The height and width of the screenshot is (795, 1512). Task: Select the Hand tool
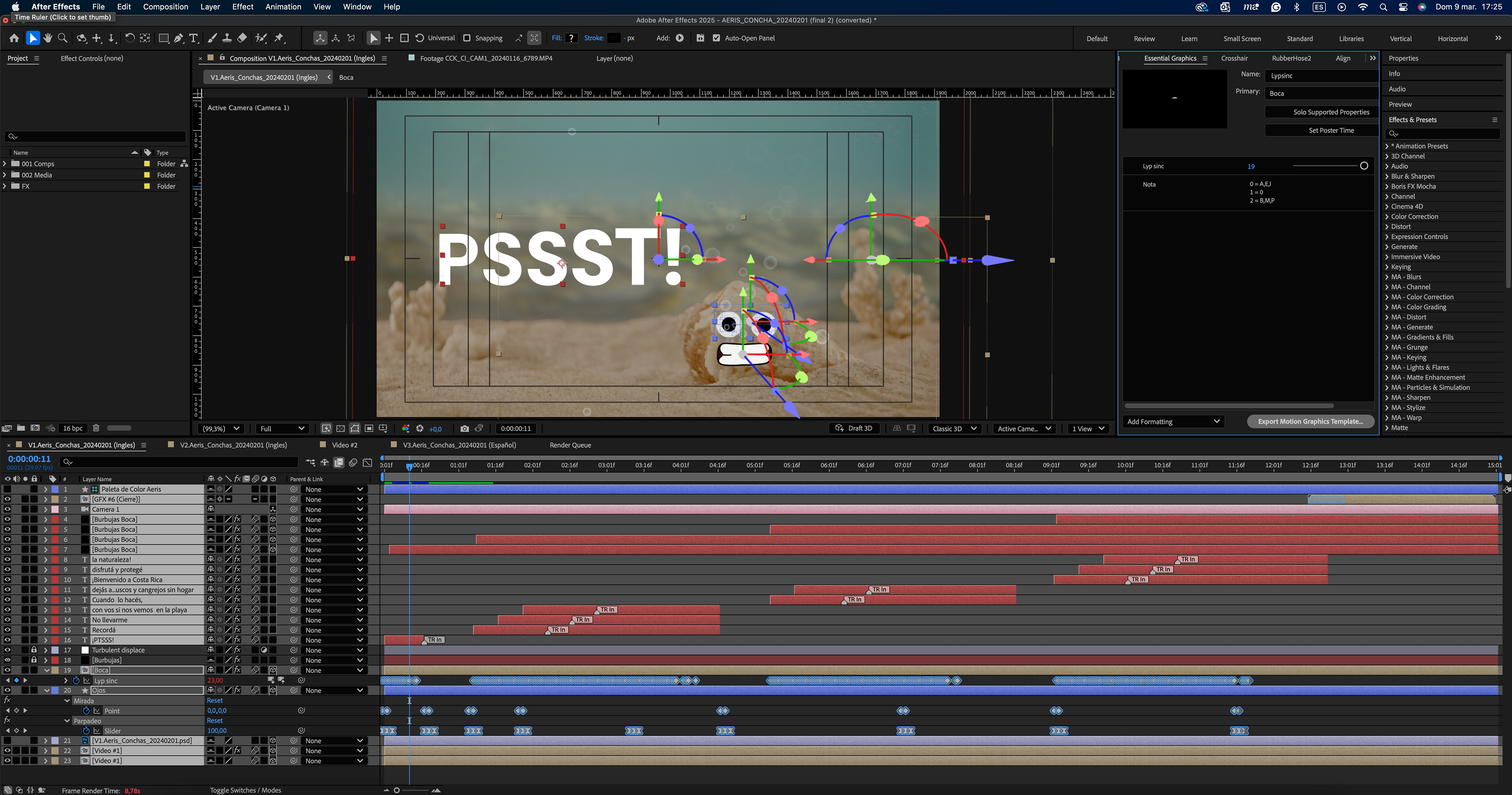click(x=48, y=38)
